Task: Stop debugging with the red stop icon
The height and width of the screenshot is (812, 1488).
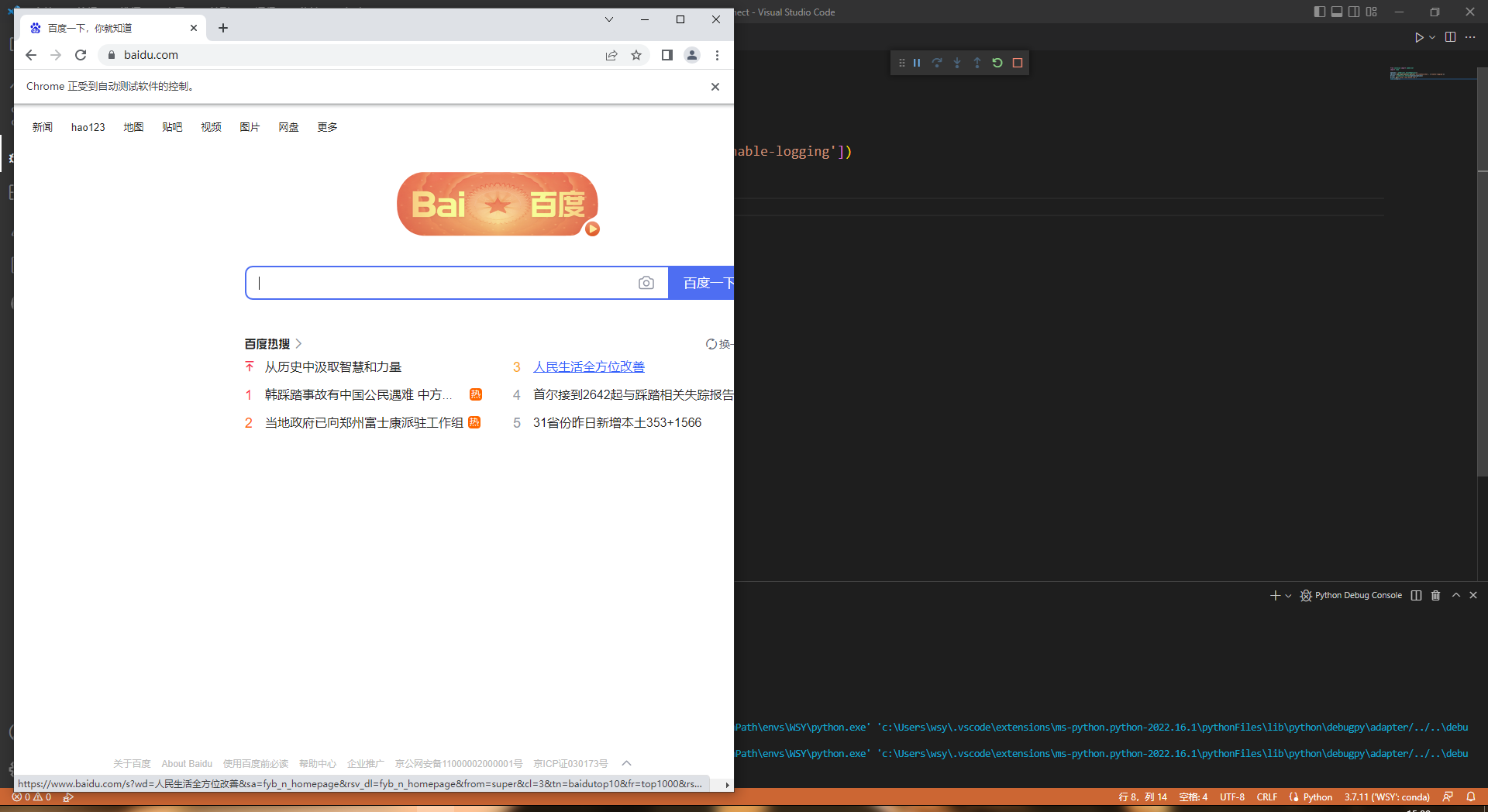Action: (1018, 63)
